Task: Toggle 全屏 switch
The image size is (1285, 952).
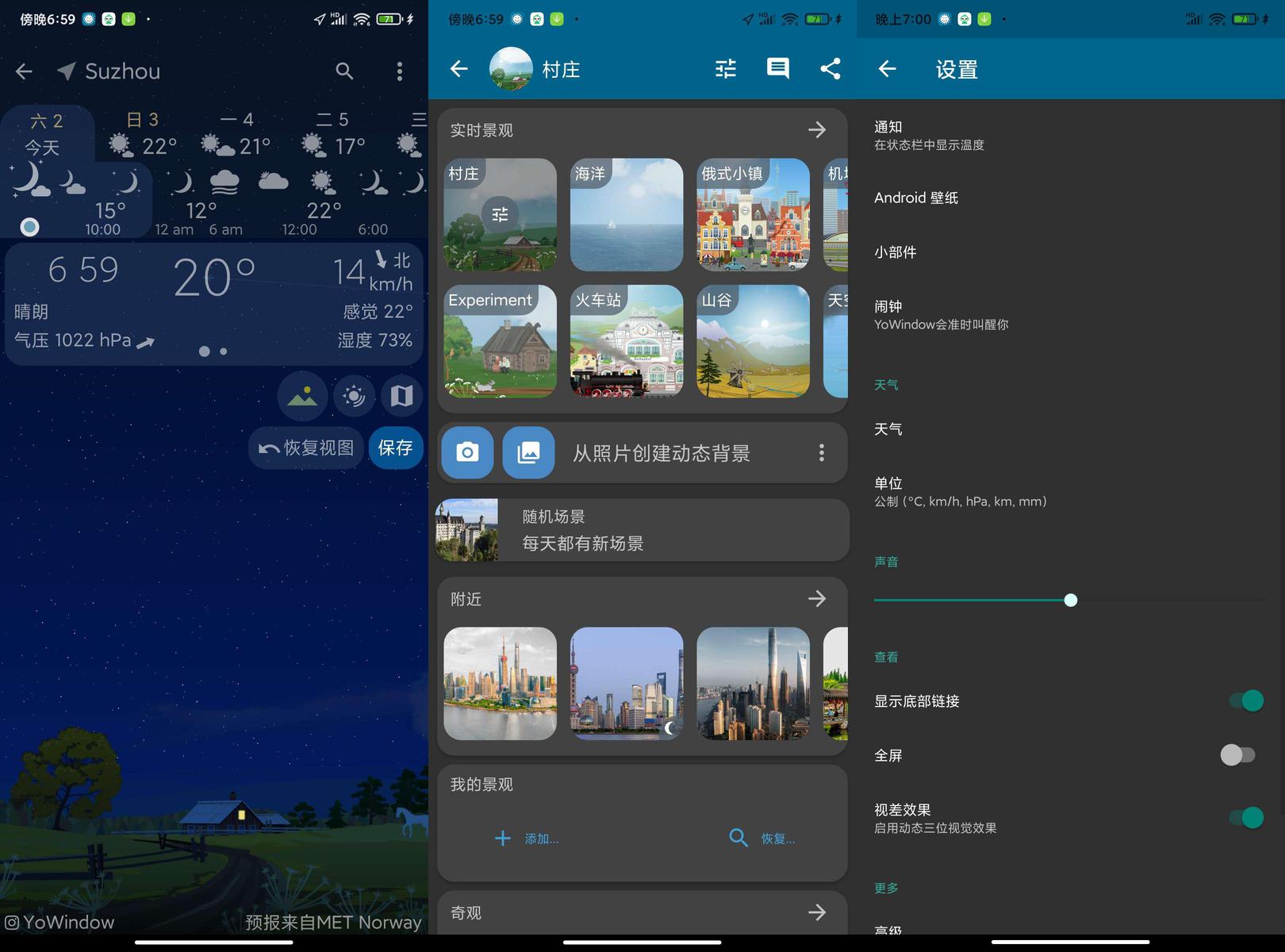Action: [x=1237, y=754]
